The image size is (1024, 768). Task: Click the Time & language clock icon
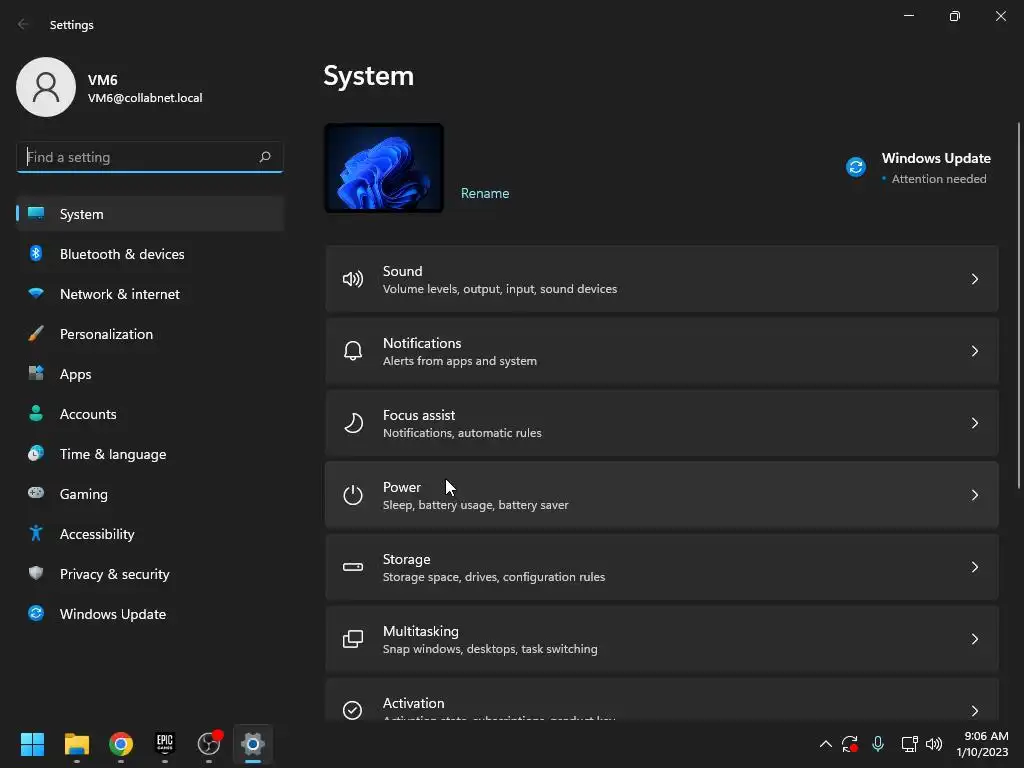pos(36,453)
